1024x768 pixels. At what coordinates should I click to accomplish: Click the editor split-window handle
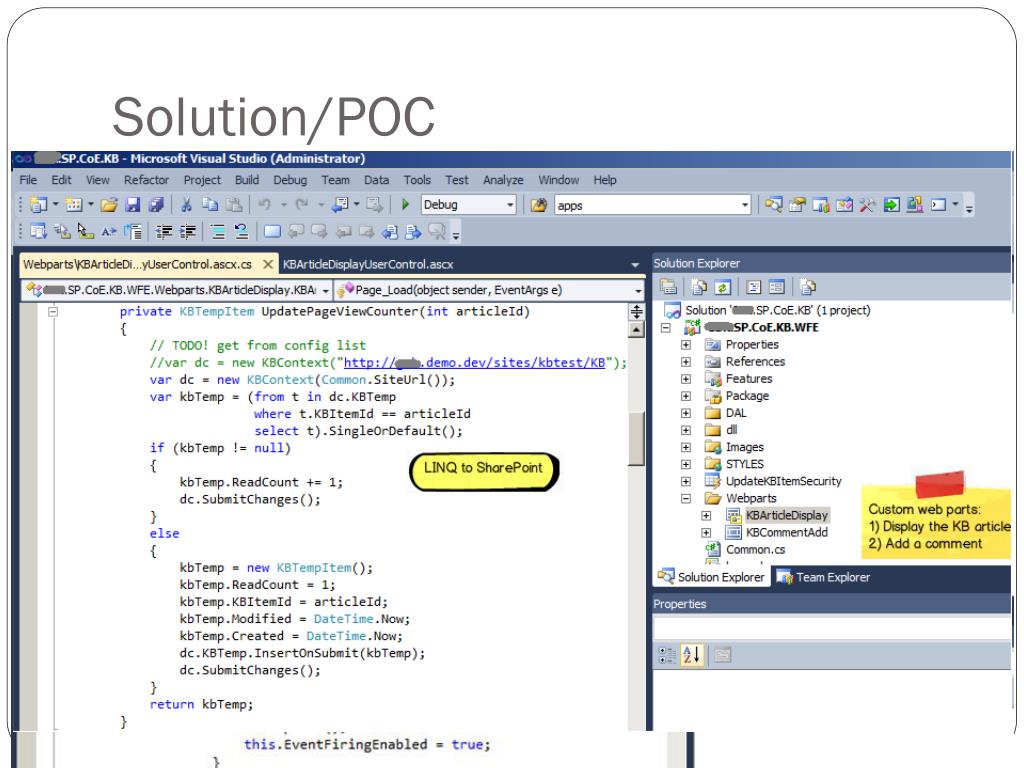(x=636, y=312)
